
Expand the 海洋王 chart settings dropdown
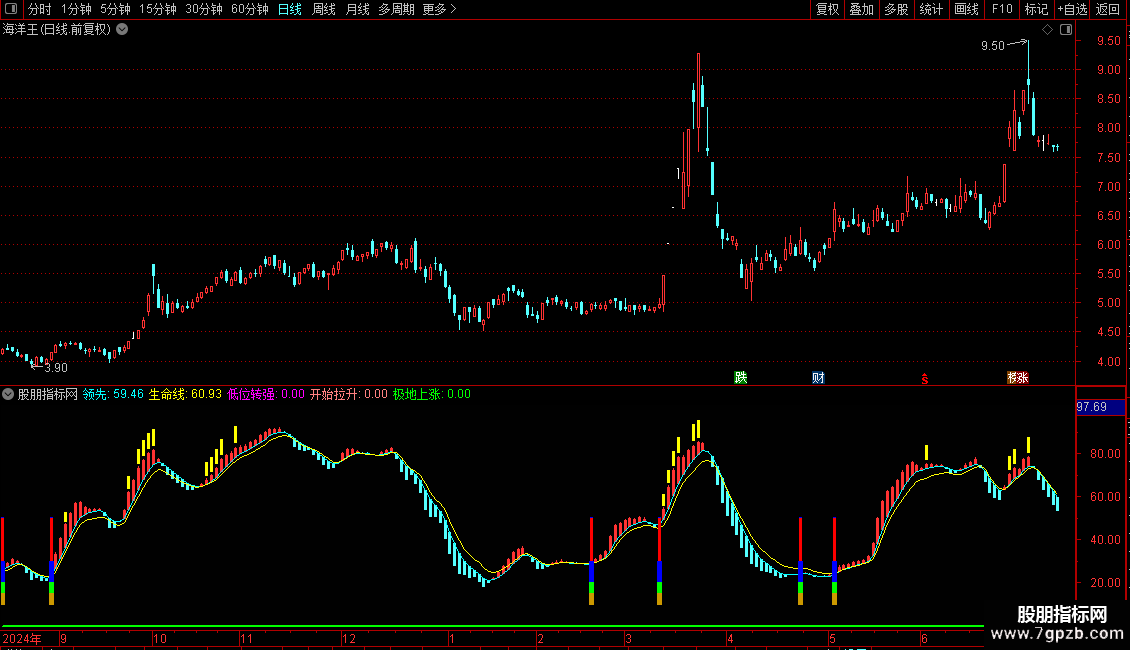(x=123, y=29)
